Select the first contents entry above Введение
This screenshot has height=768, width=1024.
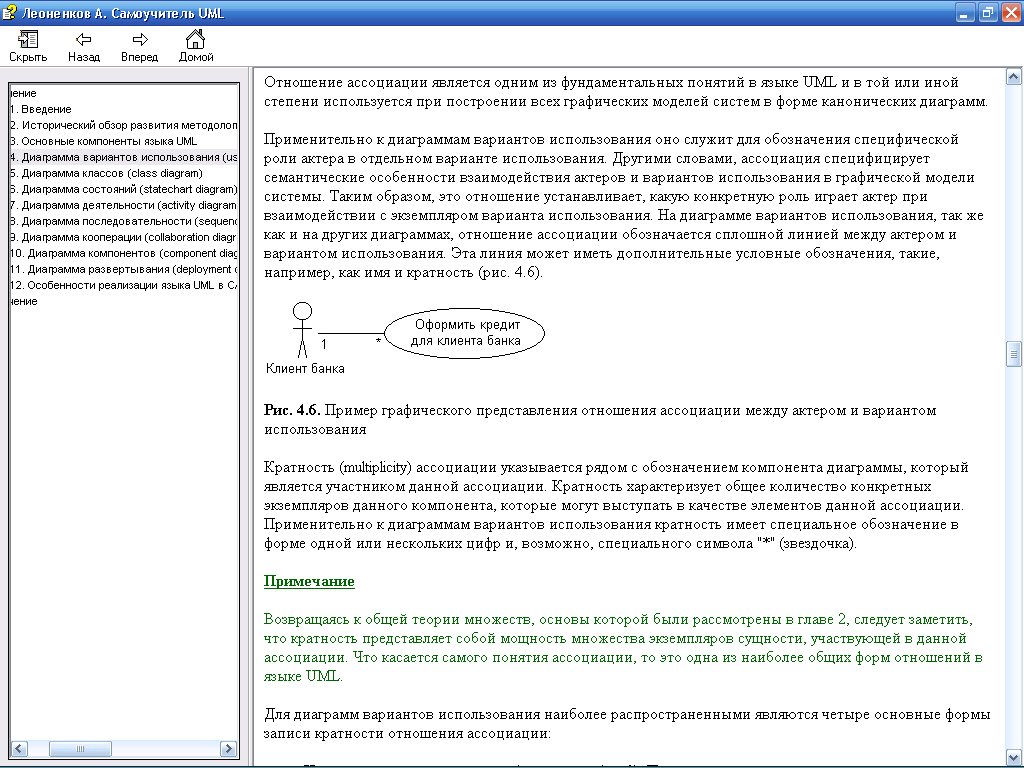[24, 93]
